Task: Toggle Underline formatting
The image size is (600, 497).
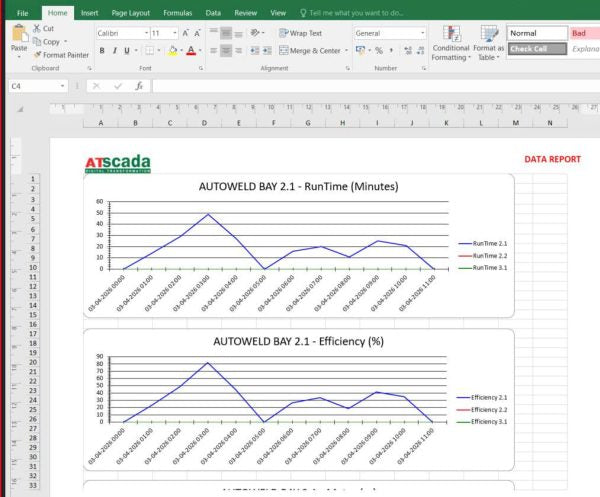Action: tap(127, 51)
